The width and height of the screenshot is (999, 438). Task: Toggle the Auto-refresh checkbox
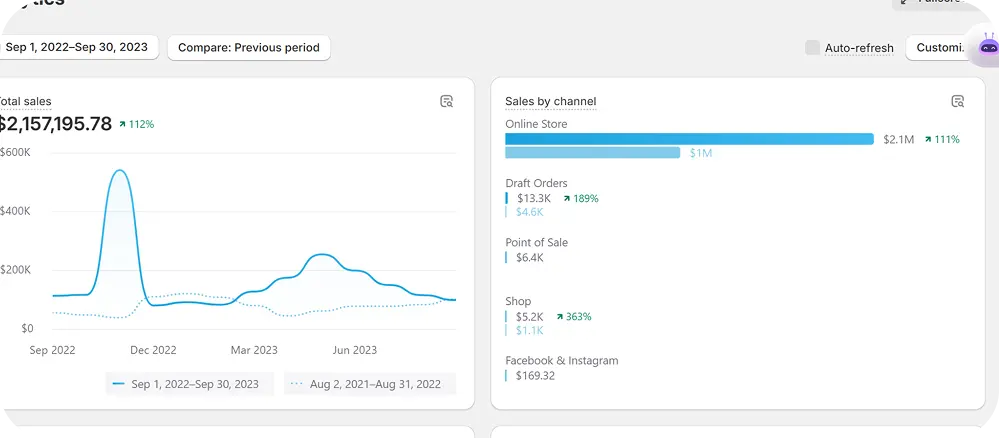(x=812, y=48)
